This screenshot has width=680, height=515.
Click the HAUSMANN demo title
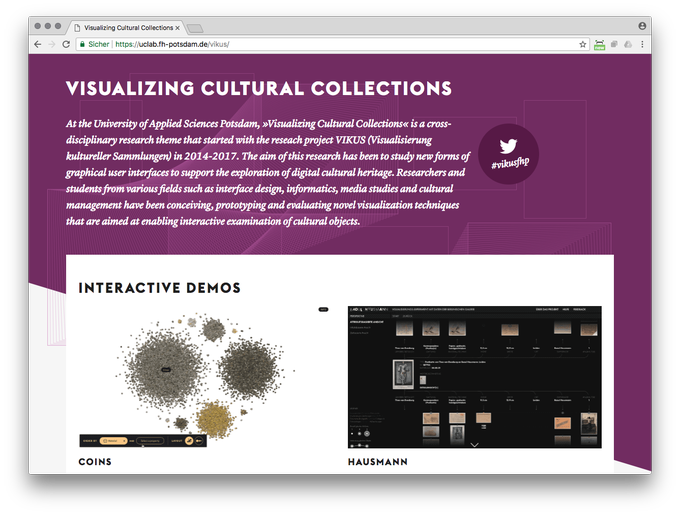pos(378,462)
